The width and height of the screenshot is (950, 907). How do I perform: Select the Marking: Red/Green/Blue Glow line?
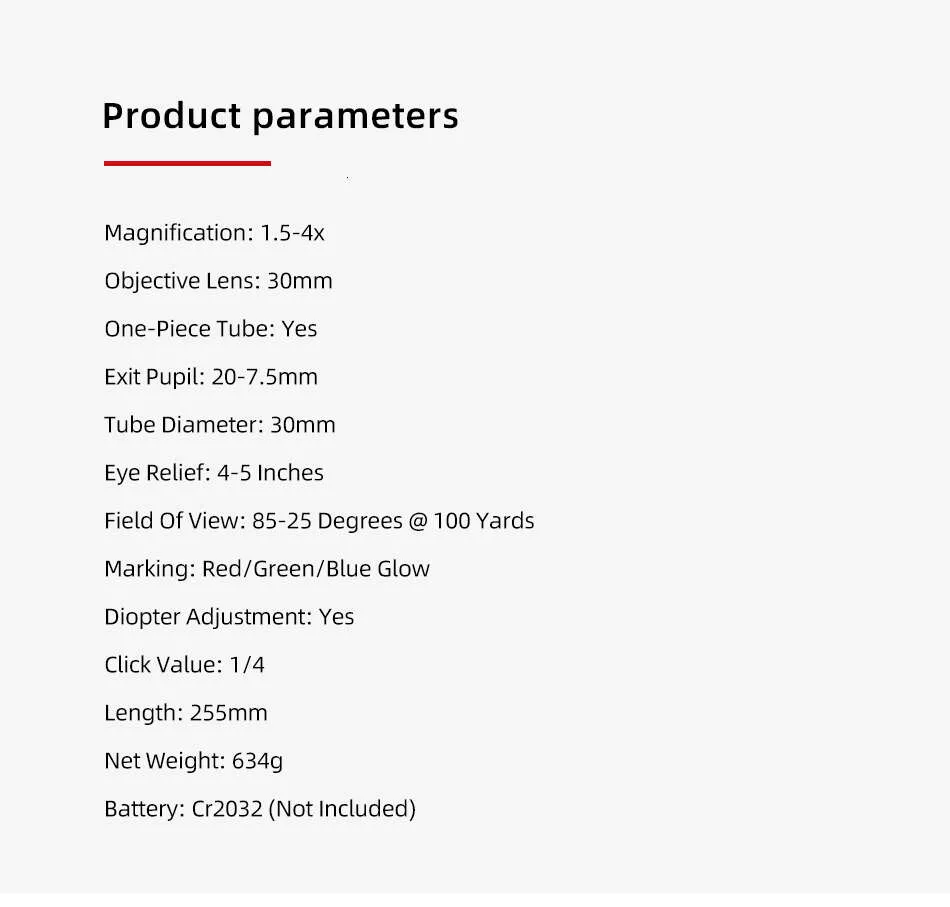[267, 569]
